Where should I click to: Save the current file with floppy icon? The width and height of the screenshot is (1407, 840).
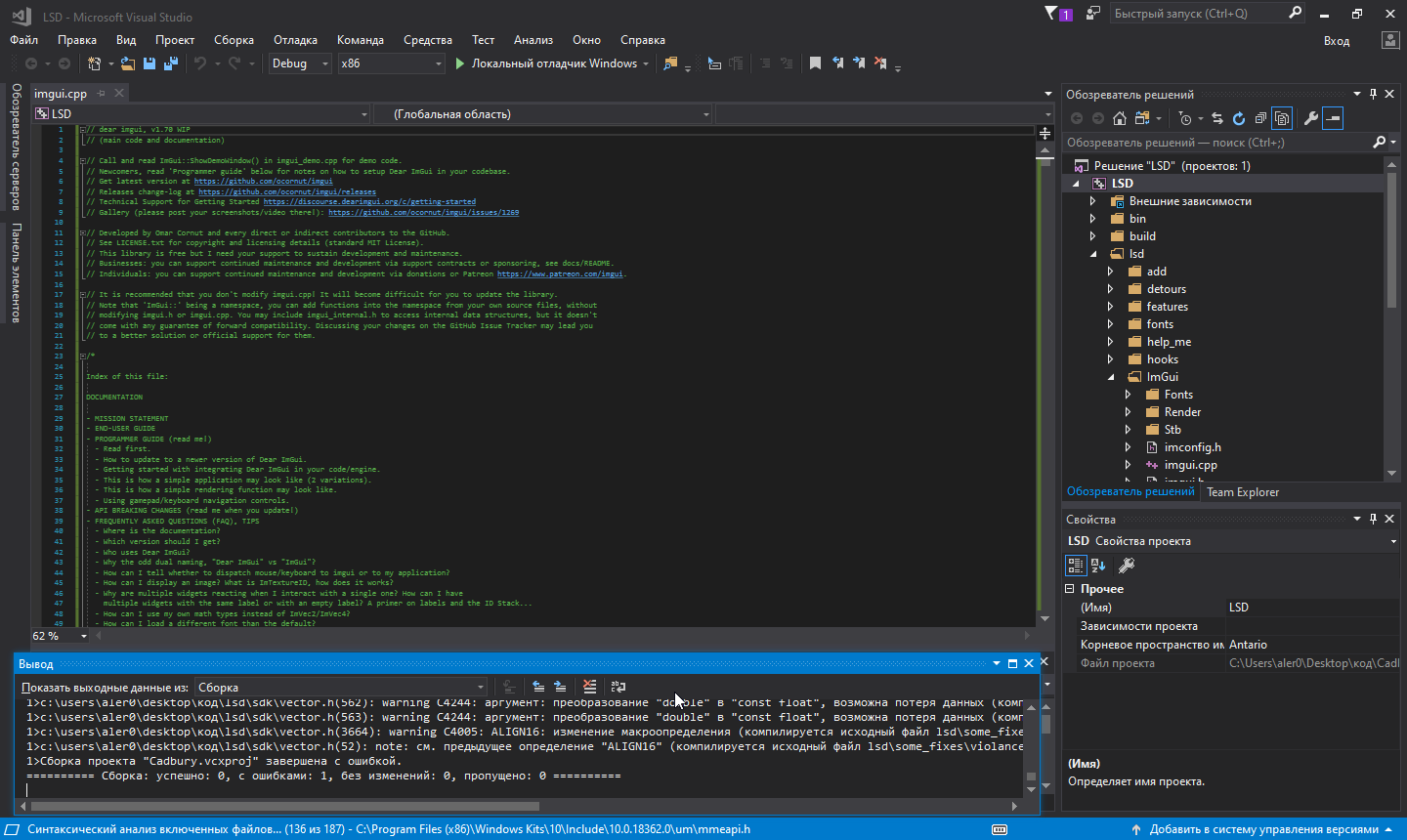pos(149,63)
